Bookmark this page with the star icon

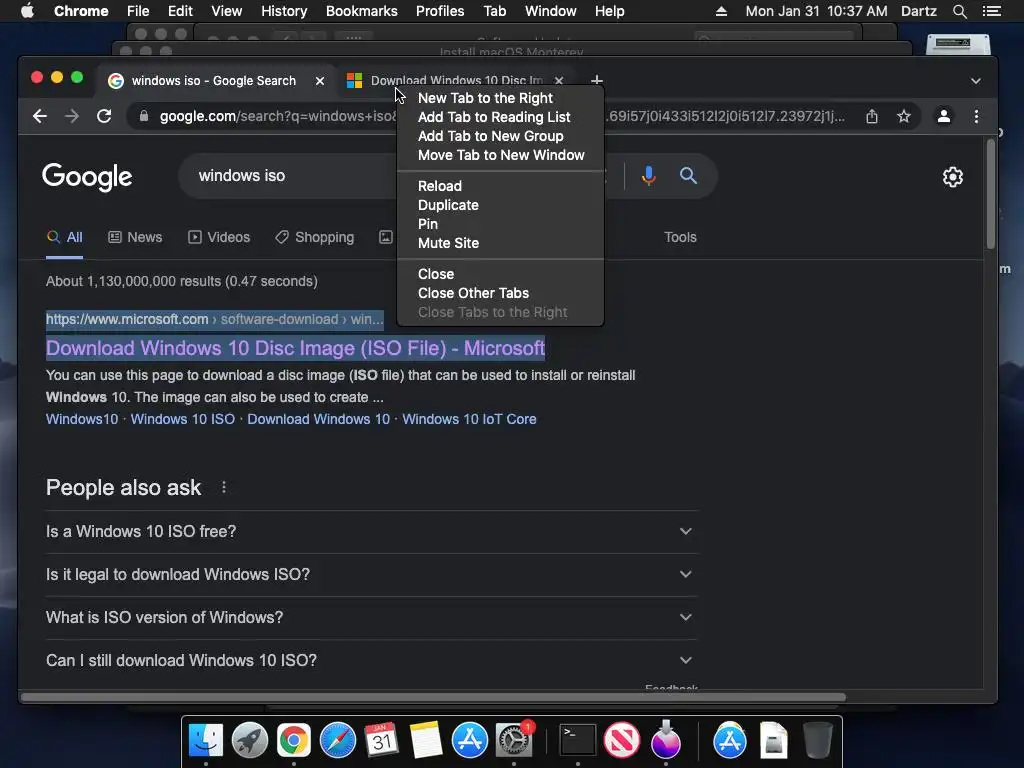[x=904, y=116]
